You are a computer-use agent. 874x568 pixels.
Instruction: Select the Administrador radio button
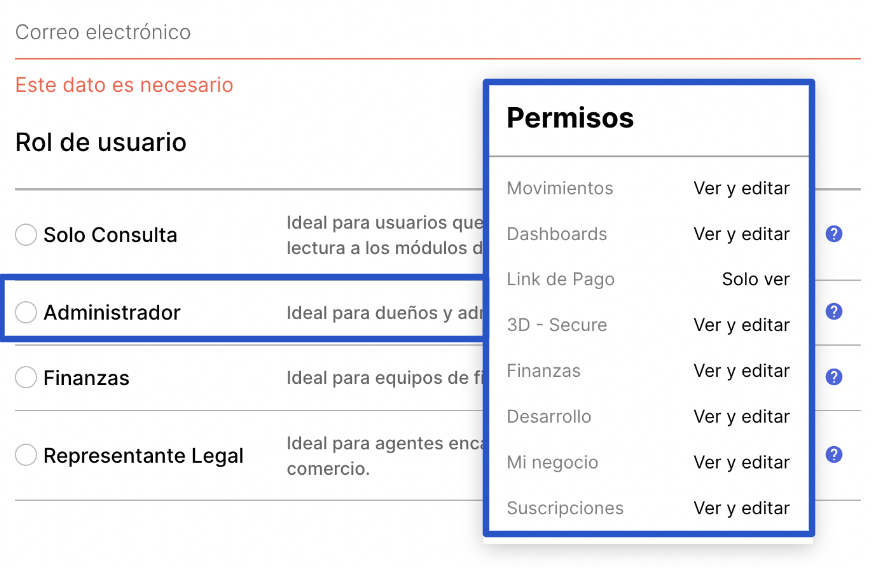pyautogui.click(x=26, y=312)
